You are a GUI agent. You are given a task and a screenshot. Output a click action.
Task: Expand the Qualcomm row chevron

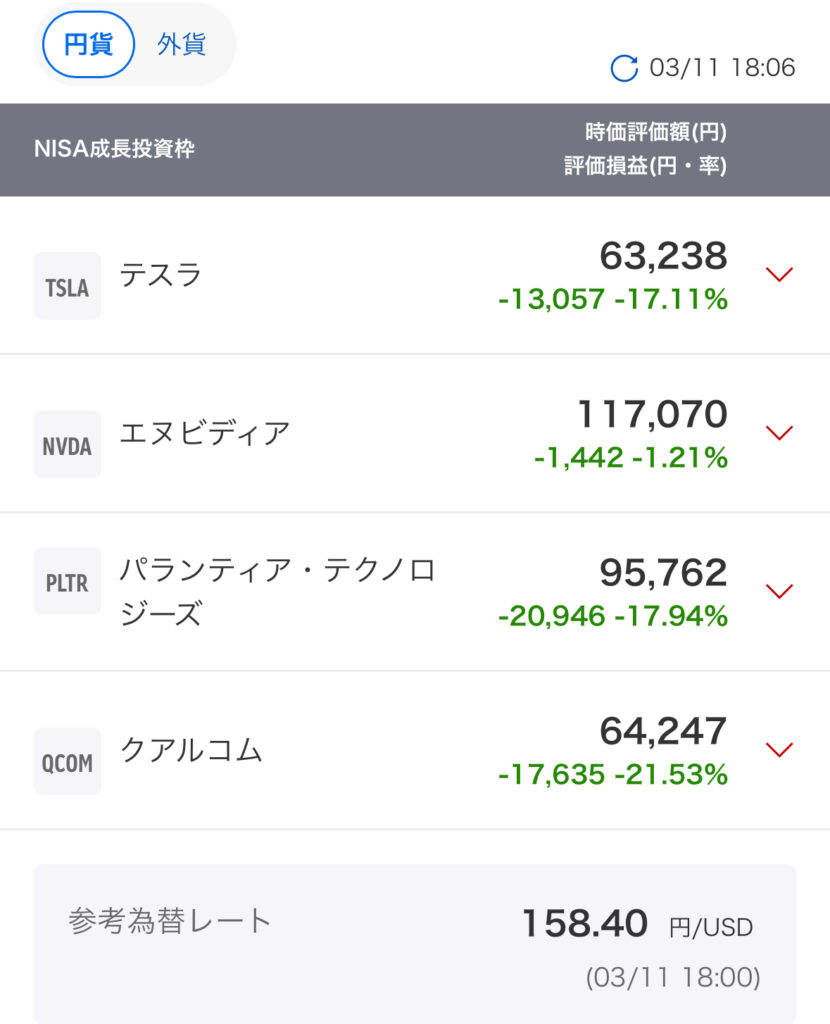tap(778, 749)
